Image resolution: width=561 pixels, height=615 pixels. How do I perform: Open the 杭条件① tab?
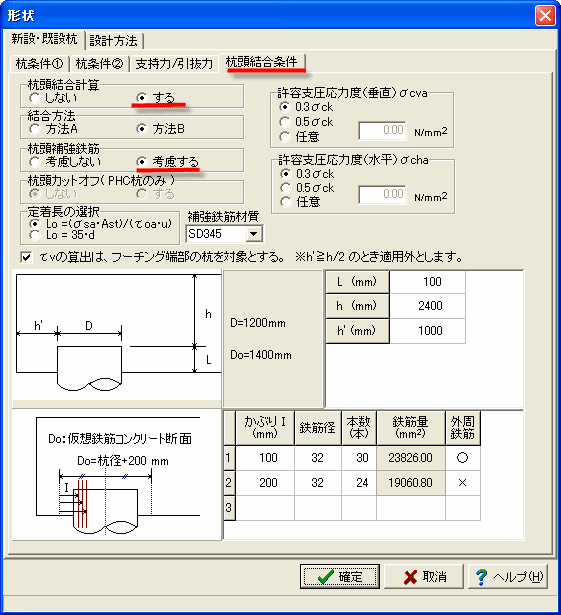(x=39, y=64)
